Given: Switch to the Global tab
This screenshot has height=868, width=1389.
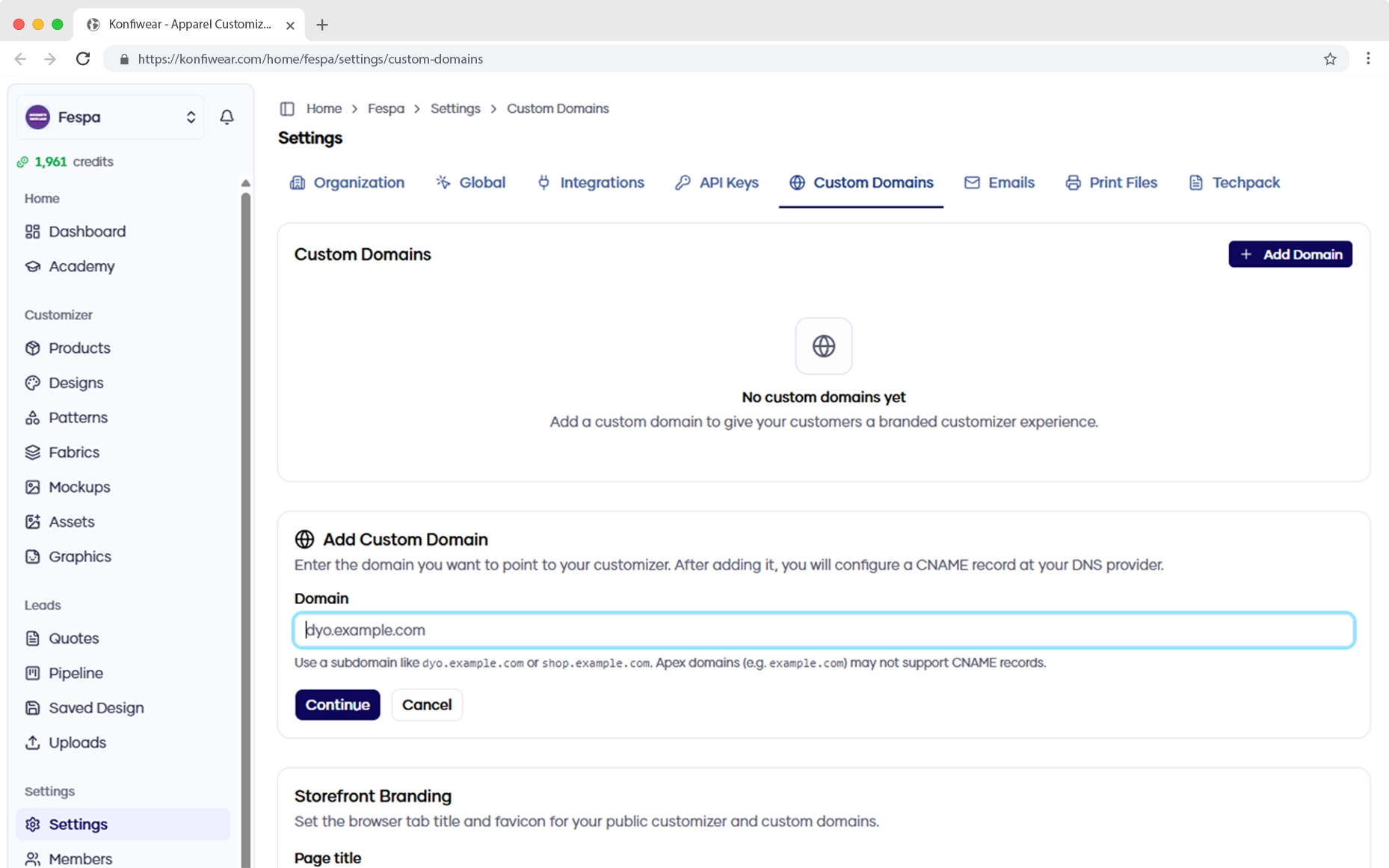Looking at the screenshot, I should [x=471, y=182].
